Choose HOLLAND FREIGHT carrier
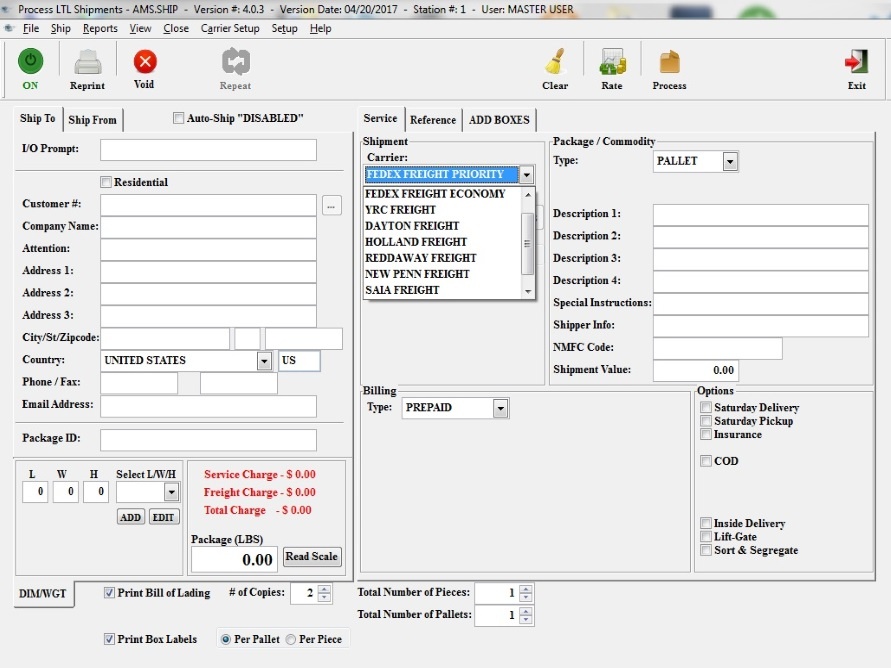Screen dimensions: 891x668 pyautogui.click(x=442, y=241)
